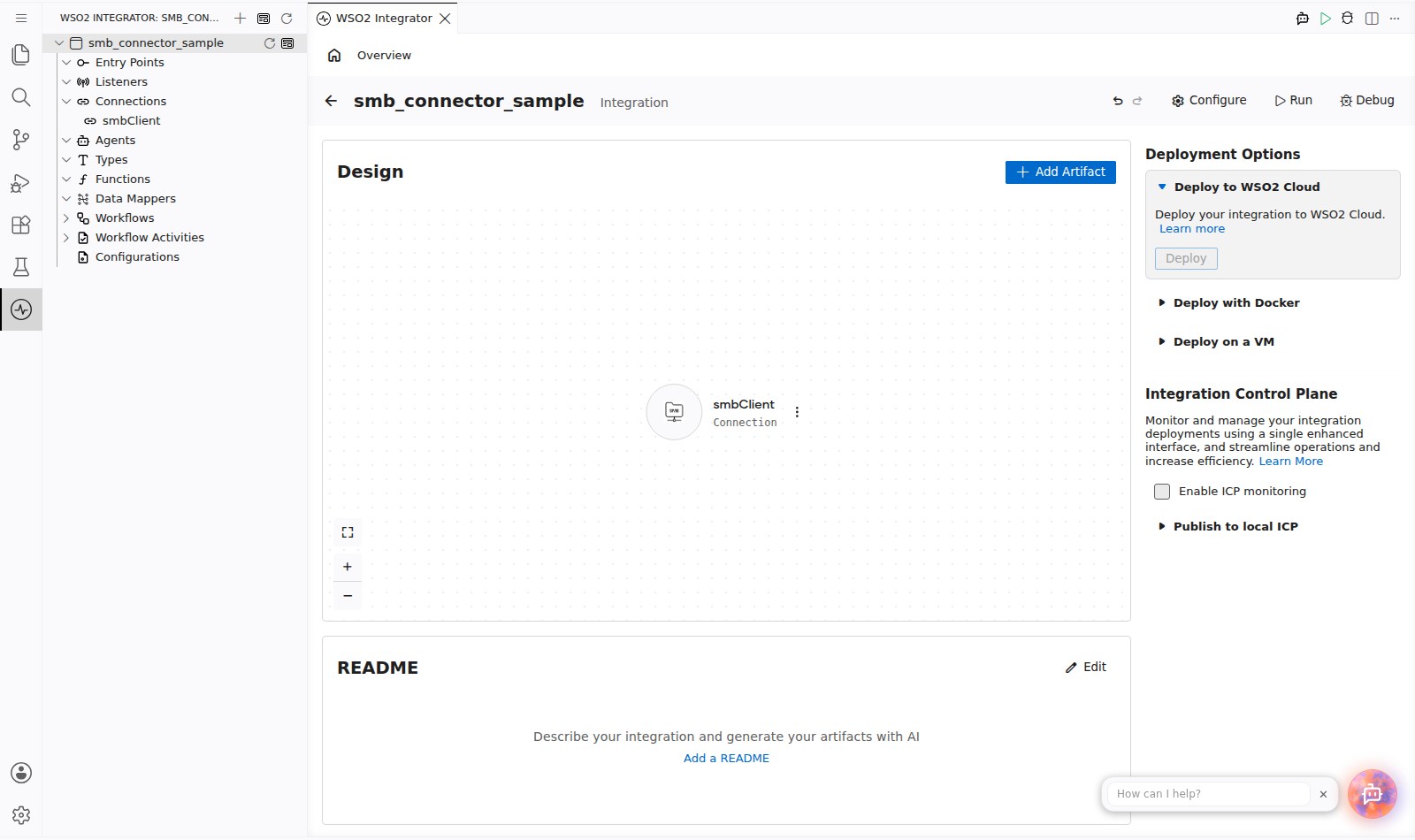This screenshot has height=840, width=1415.
Task: Expand the Workflow Activities tree node
Action: coord(66,237)
